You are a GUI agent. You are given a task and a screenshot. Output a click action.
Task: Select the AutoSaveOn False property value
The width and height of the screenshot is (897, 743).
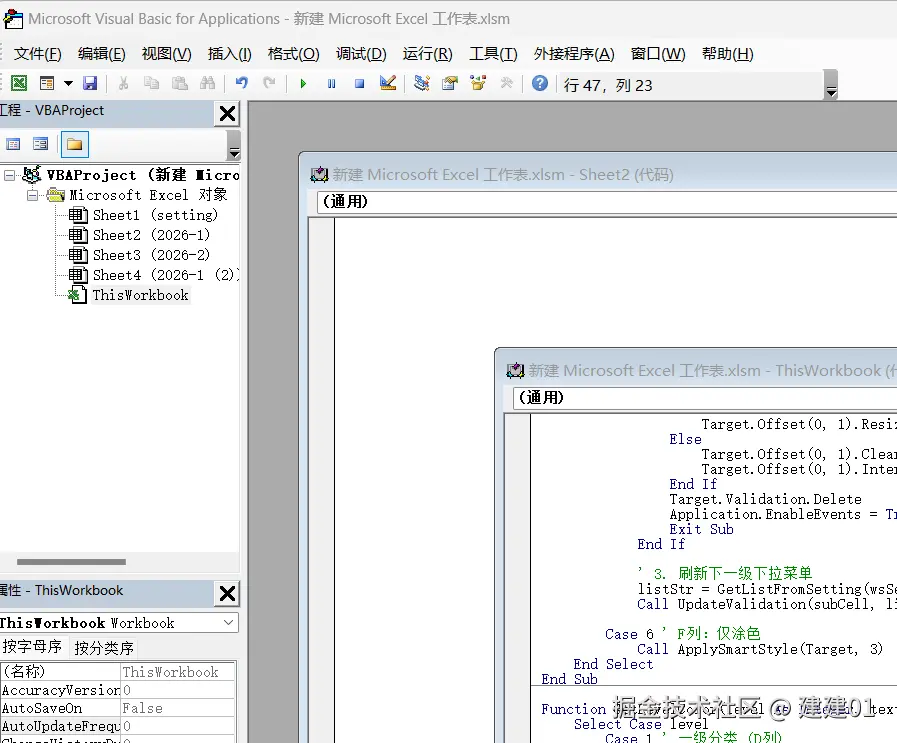point(140,708)
